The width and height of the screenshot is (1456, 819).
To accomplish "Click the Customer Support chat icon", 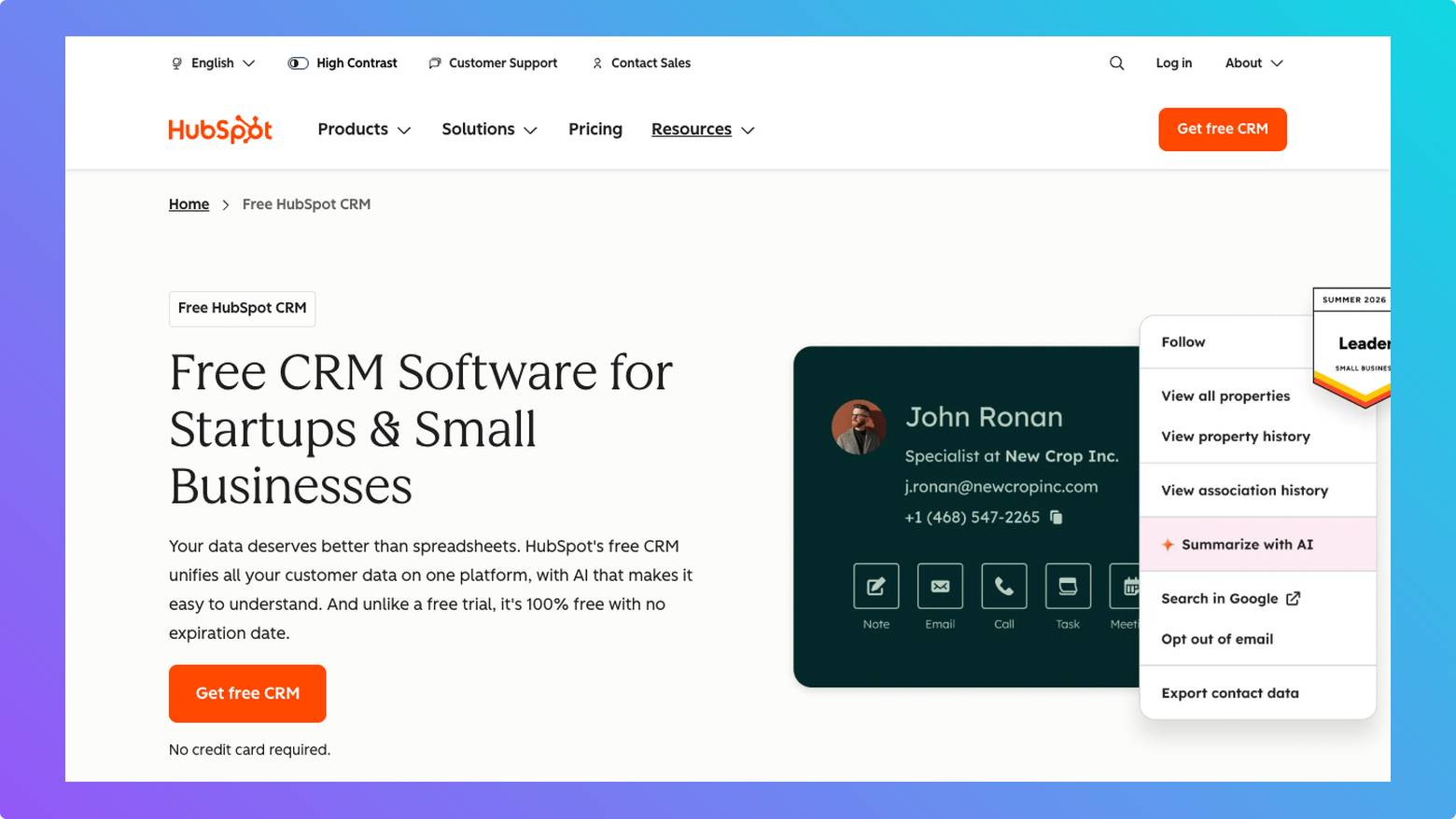I will 435,63.
